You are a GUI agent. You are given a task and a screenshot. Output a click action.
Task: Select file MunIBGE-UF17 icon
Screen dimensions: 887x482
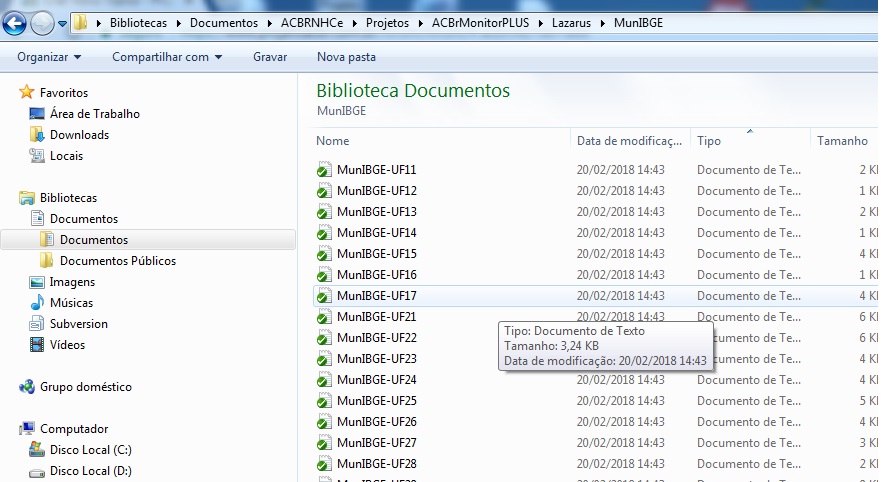pyautogui.click(x=324, y=295)
